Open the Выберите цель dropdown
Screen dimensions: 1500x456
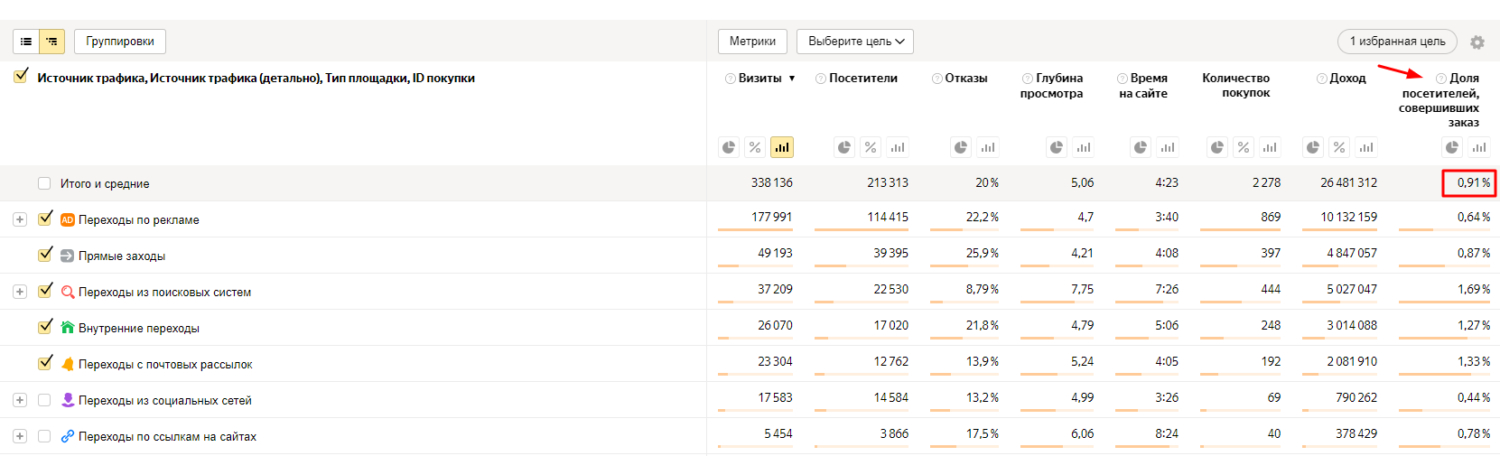(x=855, y=41)
